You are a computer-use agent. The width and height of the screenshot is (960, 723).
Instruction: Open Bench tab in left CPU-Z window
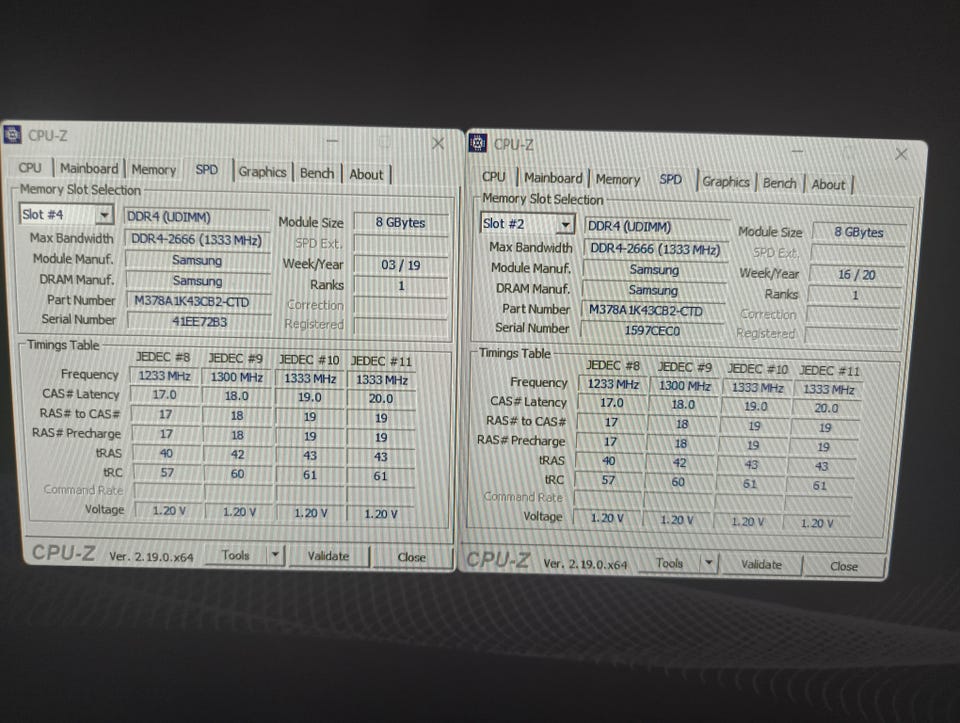point(317,173)
